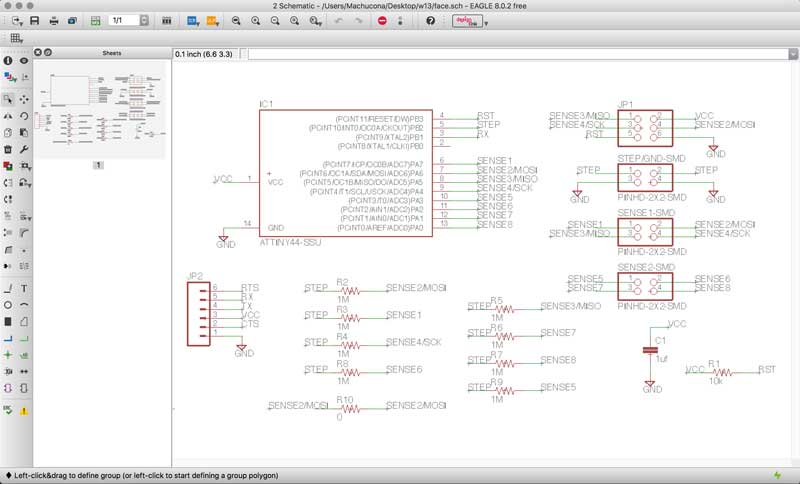Click the Zoom in icon
The image size is (800, 484).
256,21
